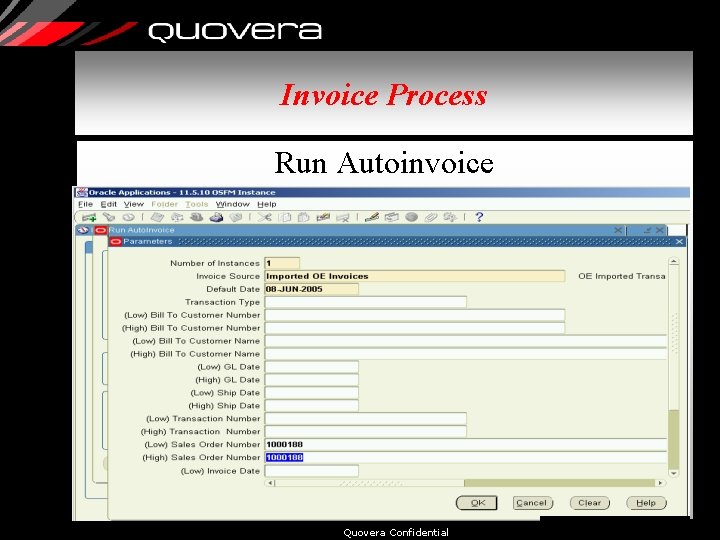Click the Print toolbar icon
The width and height of the screenshot is (720, 540).
point(216,217)
